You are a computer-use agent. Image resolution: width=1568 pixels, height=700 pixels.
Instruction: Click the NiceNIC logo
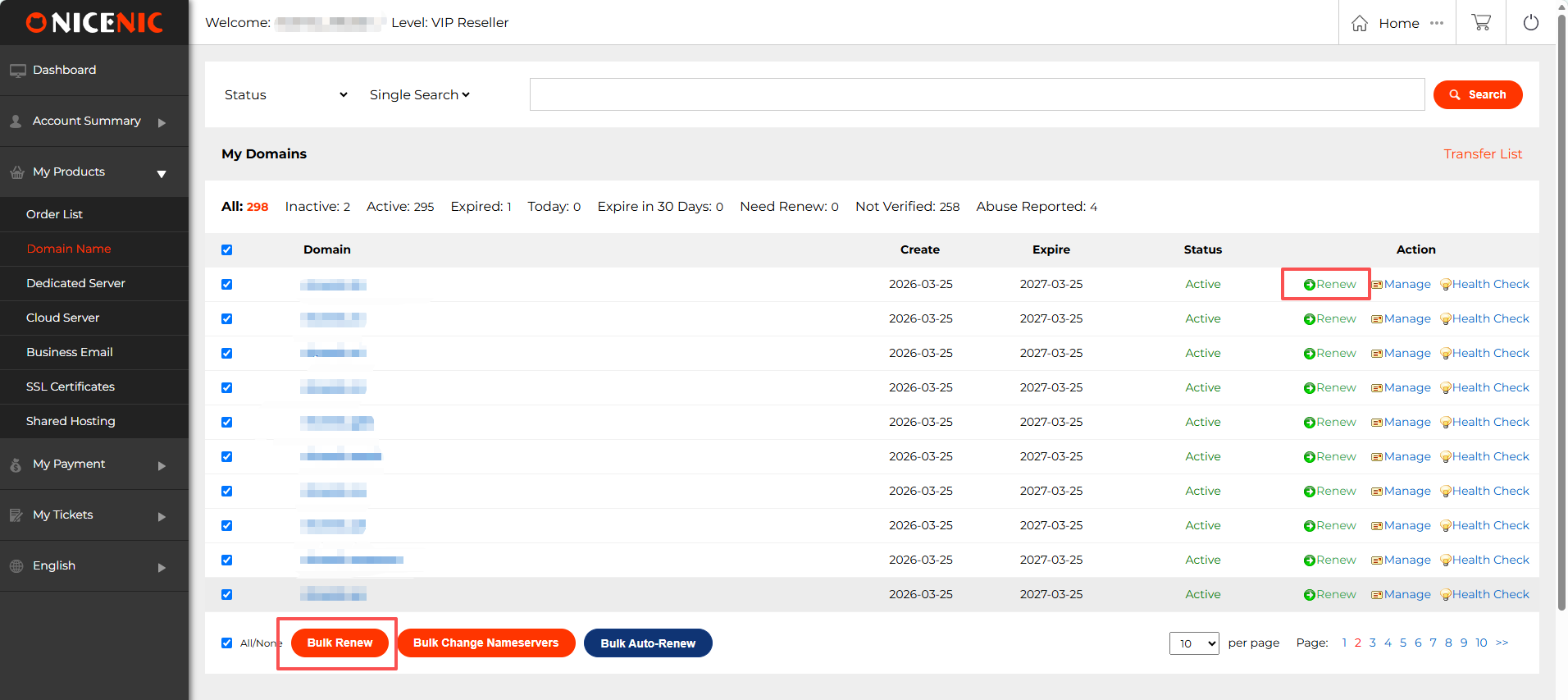click(94, 22)
